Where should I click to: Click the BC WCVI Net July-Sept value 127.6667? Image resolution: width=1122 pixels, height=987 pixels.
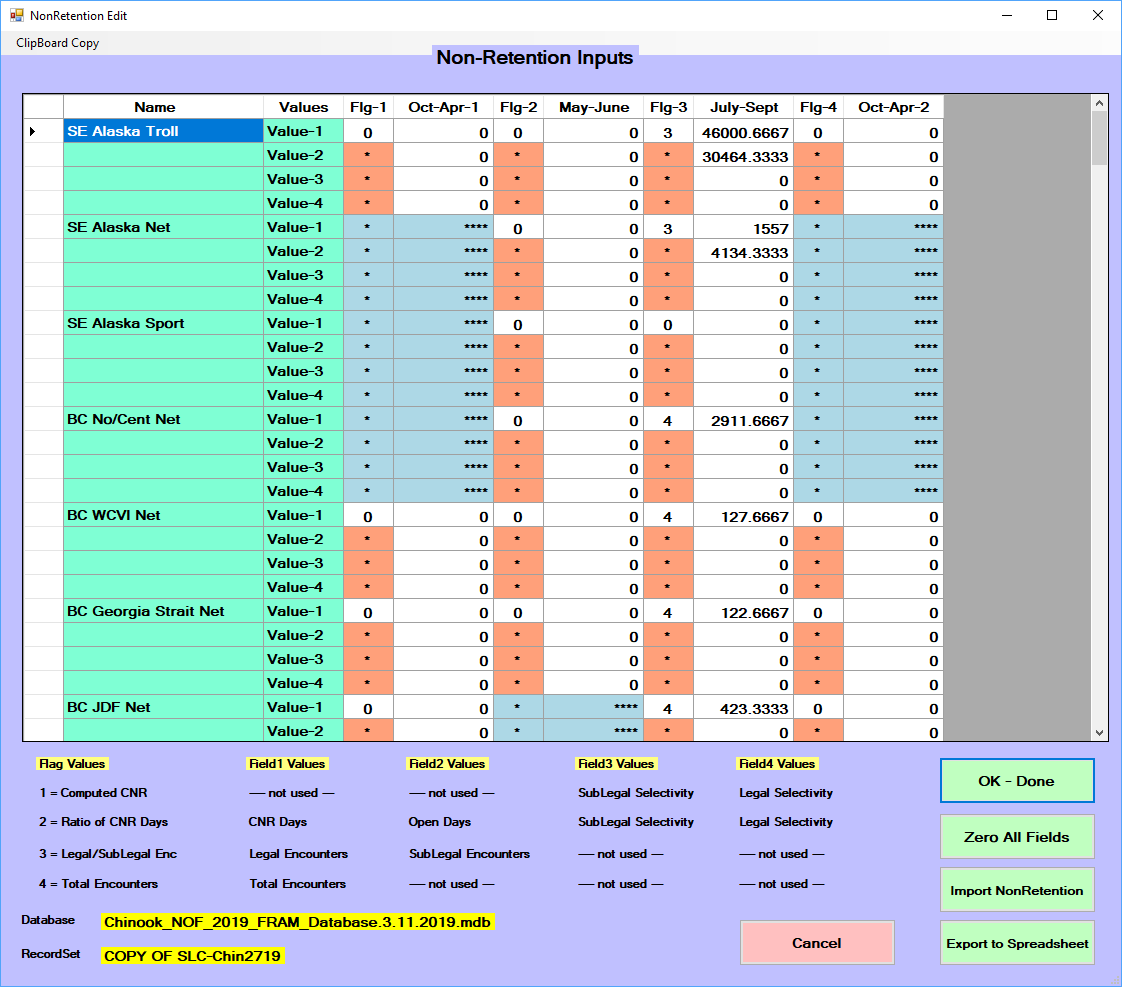(743, 515)
